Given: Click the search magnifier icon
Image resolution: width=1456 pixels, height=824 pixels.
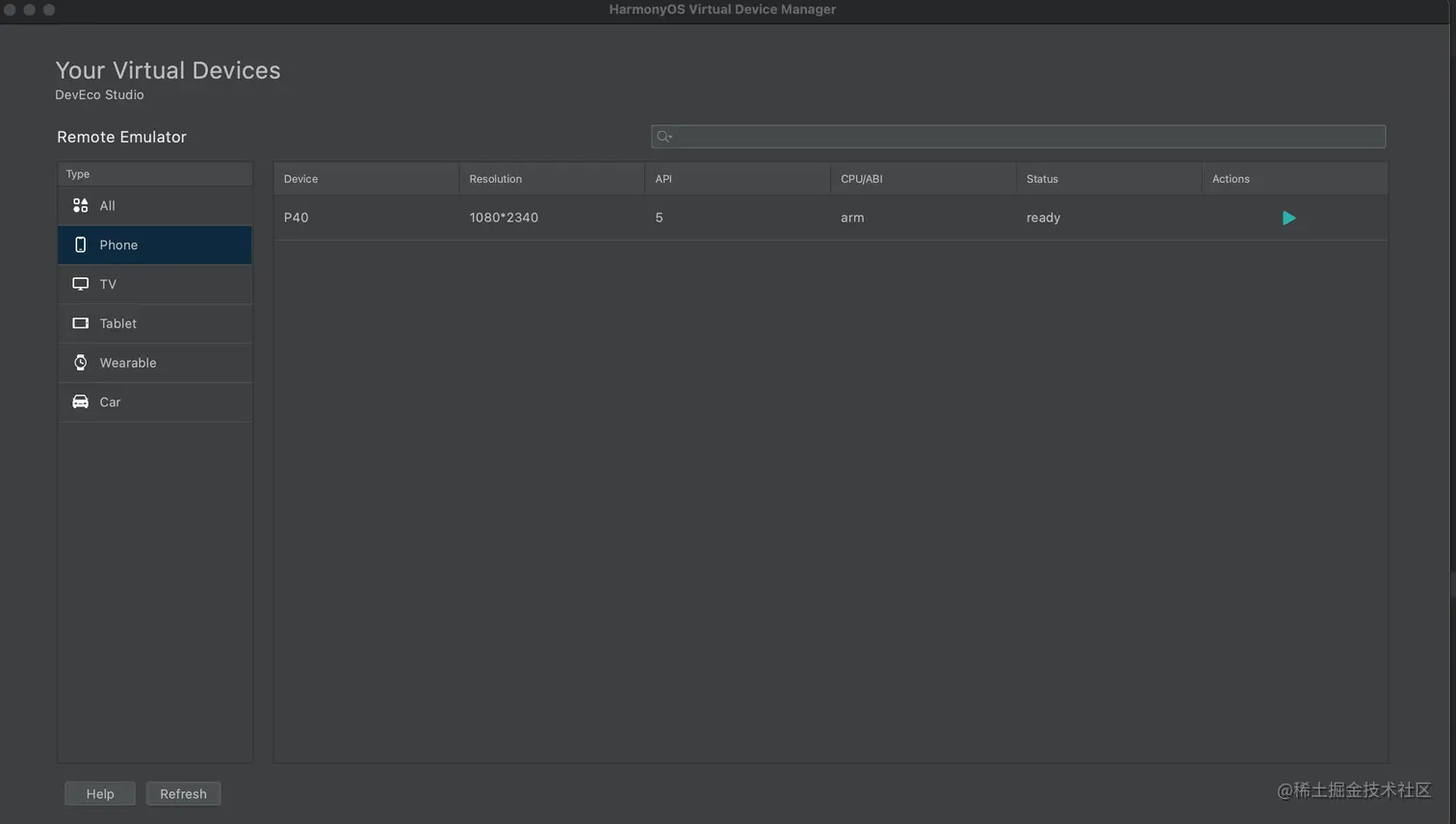Looking at the screenshot, I should [663, 137].
